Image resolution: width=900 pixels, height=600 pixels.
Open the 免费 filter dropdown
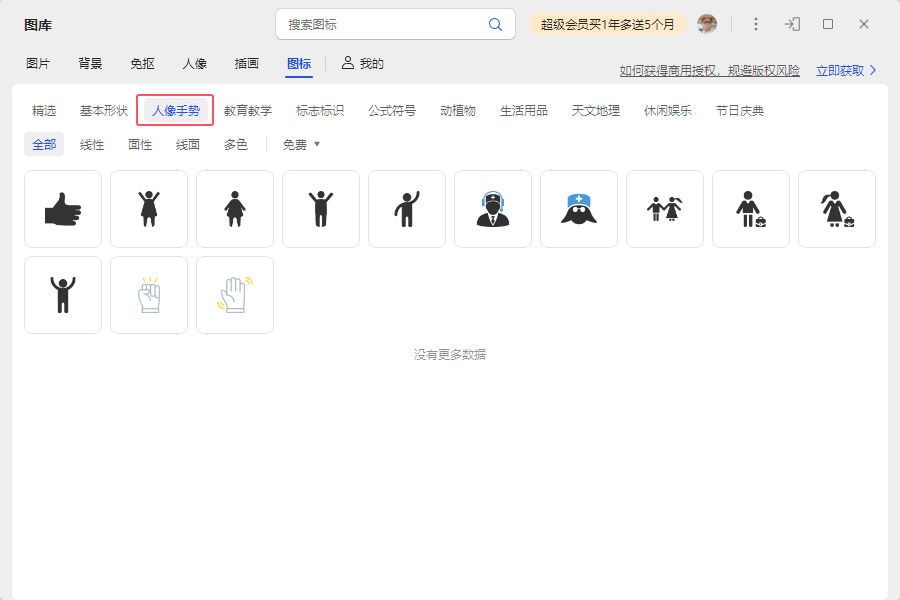[x=301, y=145]
